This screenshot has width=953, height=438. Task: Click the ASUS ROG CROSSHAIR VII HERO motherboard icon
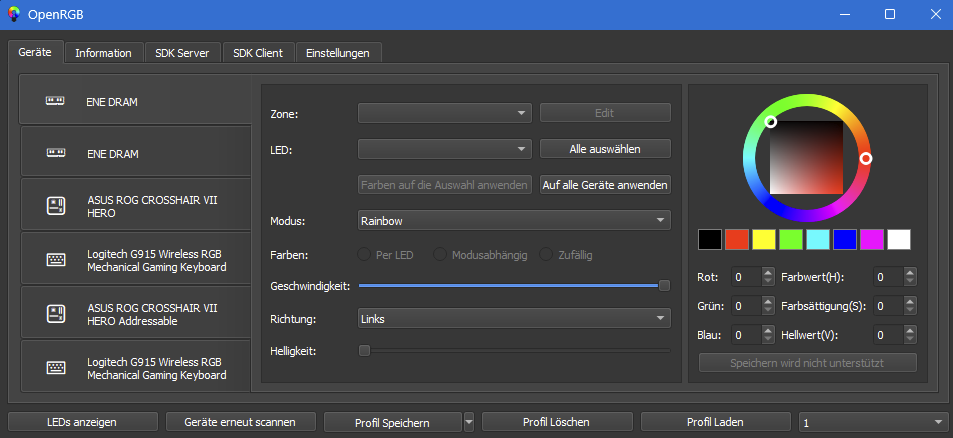(56, 205)
